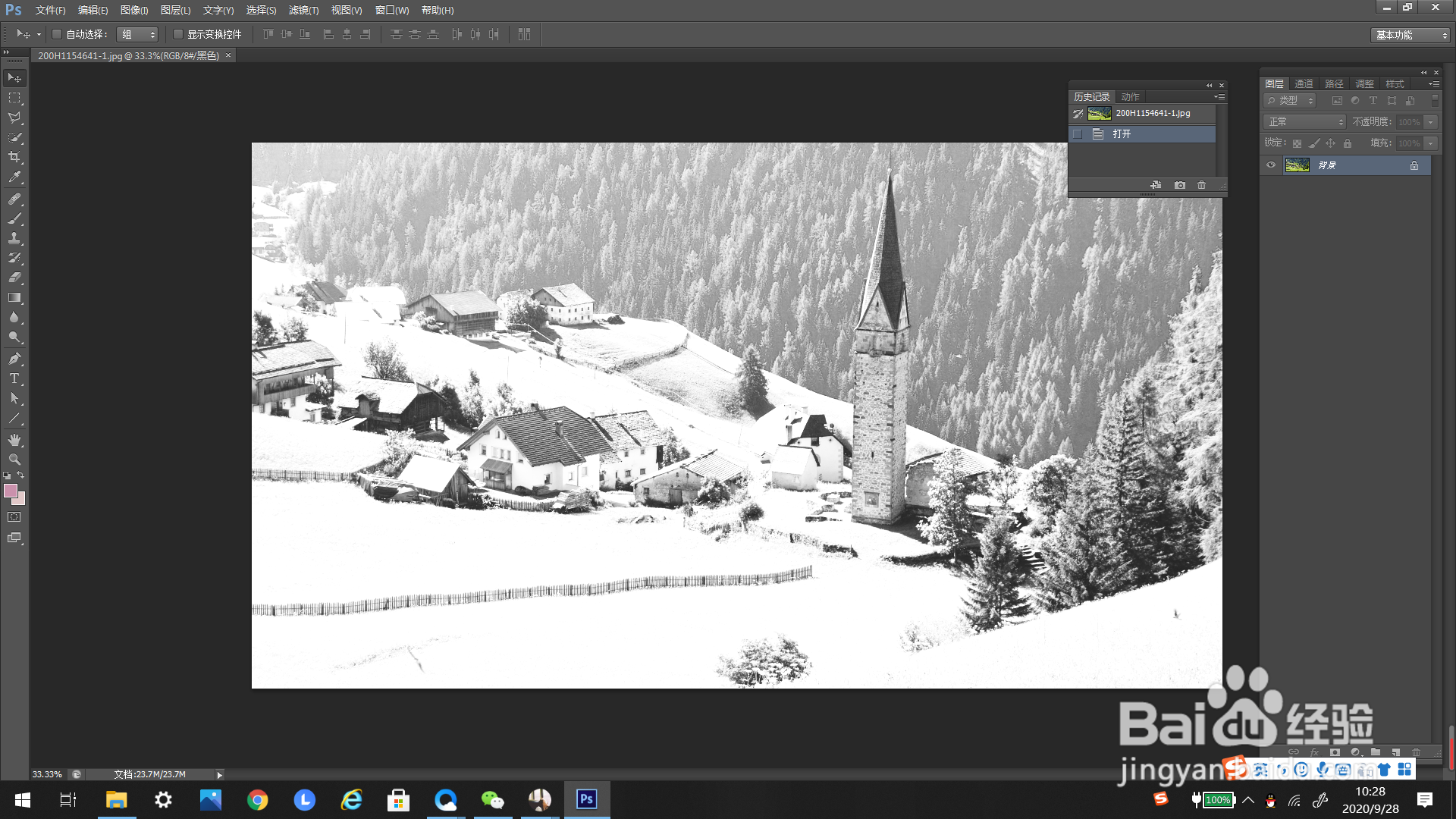Switch to the 通道 tab
1456x819 pixels.
[1304, 83]
